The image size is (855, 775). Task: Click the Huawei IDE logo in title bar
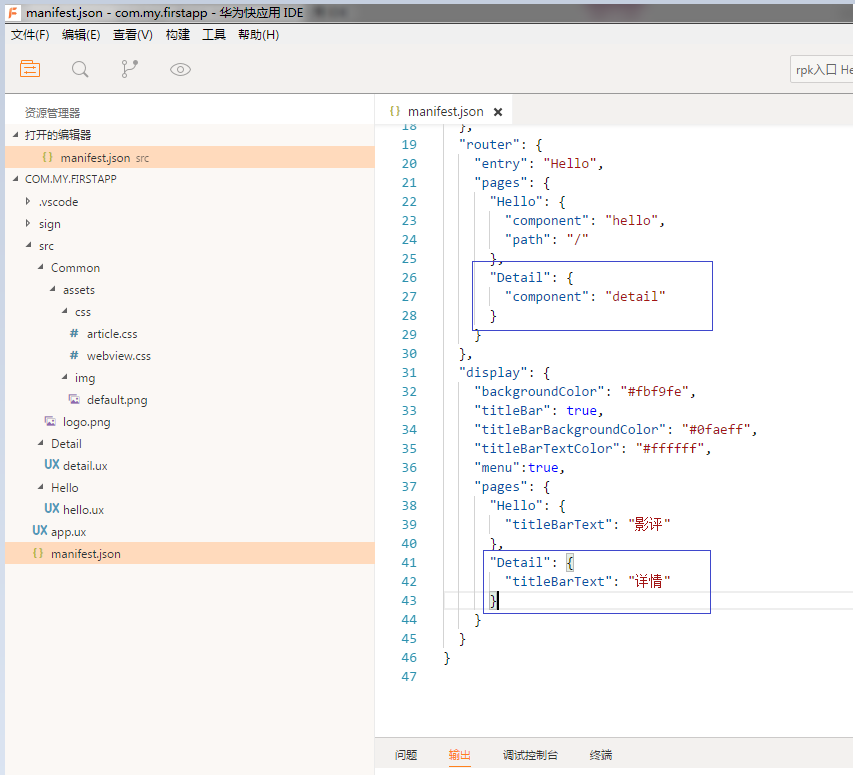(x=14, y=12)
